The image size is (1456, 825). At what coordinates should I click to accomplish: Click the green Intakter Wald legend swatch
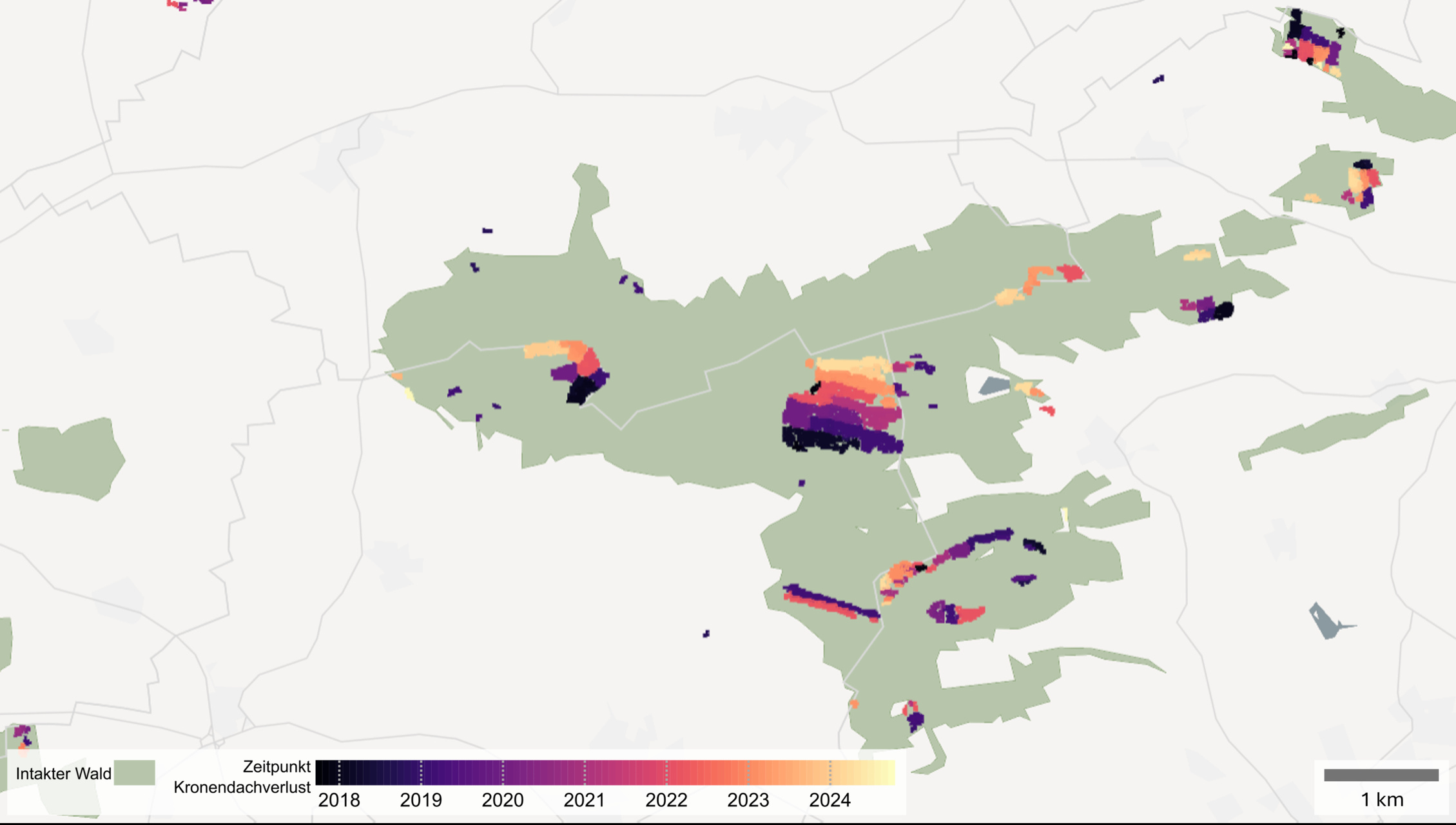[135, 773]
